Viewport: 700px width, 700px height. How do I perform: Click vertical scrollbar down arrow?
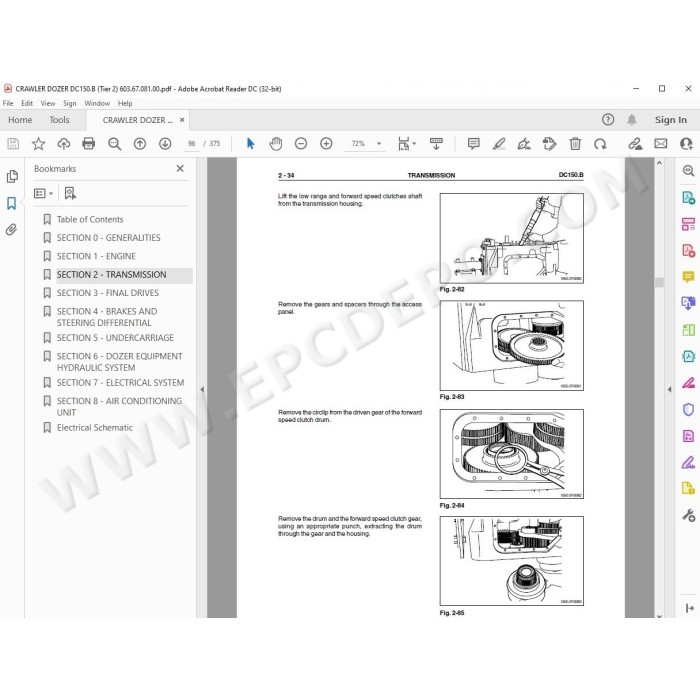pyautogui.click(x=659, y=616)
